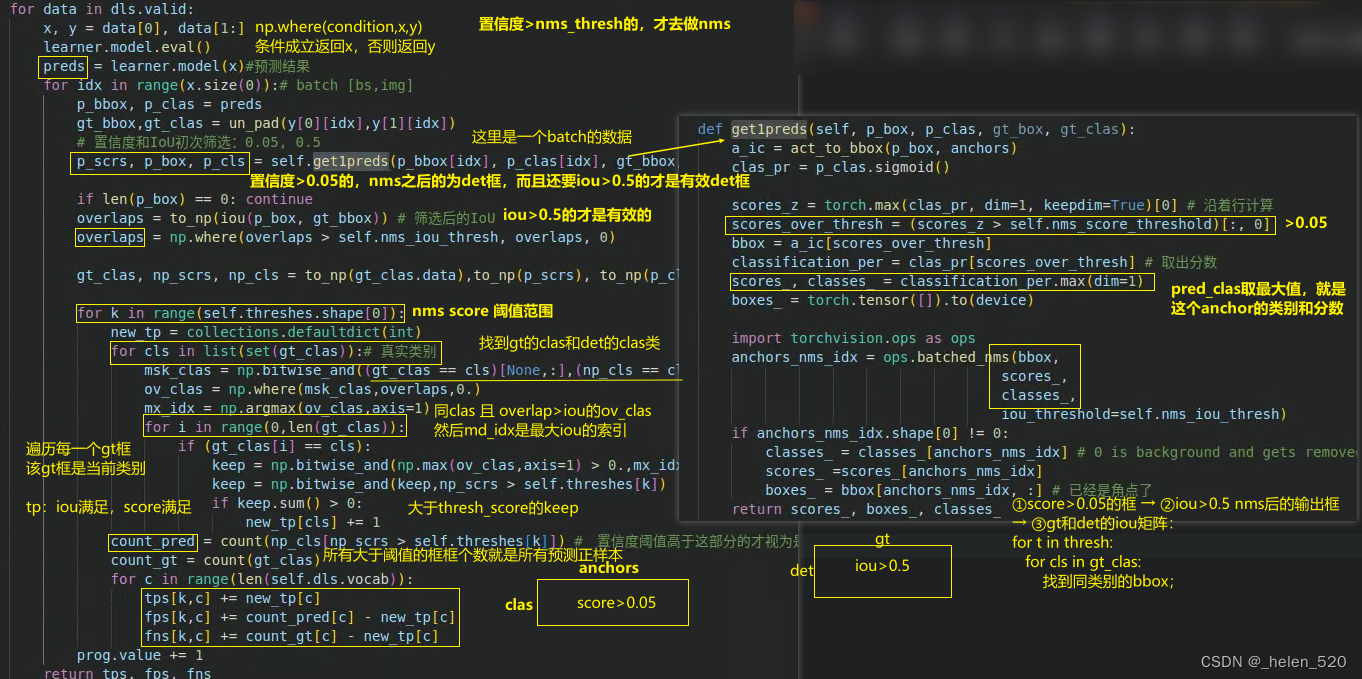
Task: Click the tps fps fns counting box
Action: 300,617
